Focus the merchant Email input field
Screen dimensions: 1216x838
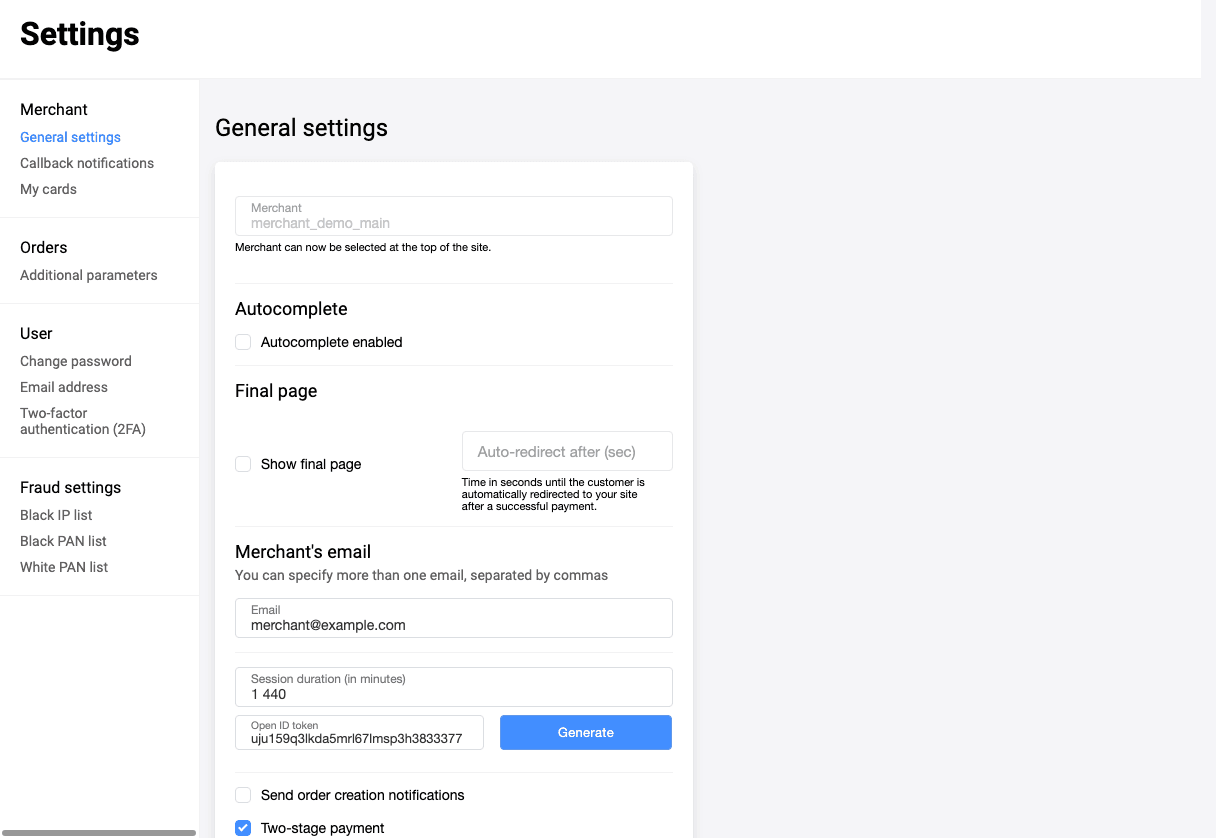pos(453,624)
